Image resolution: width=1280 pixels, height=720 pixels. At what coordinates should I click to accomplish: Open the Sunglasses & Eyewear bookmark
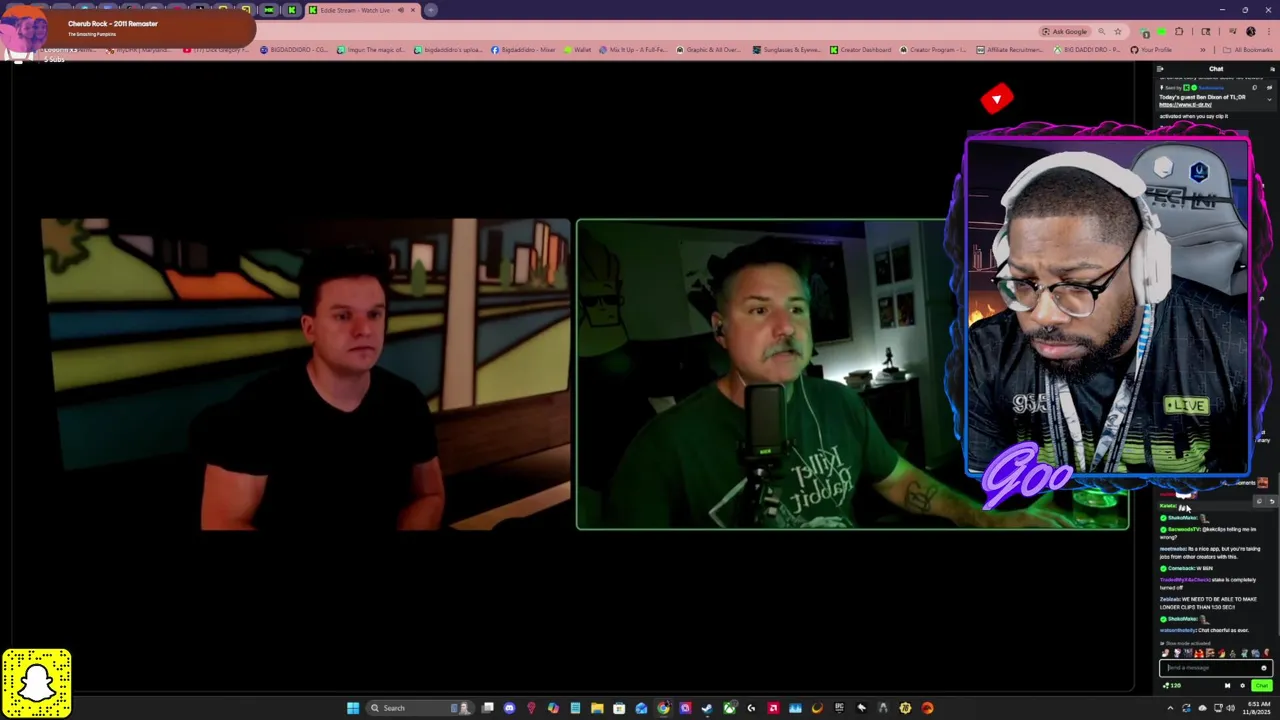(786, 50)
